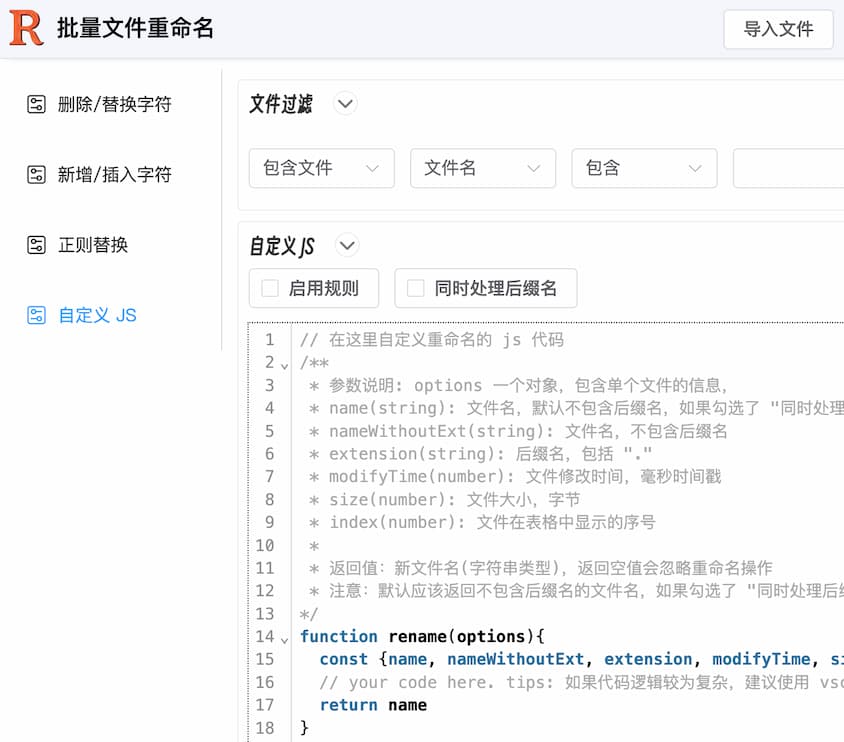Select the 正则替换 menu item
The height and width of the screenshot is (742, 844).
coord(93,245)
